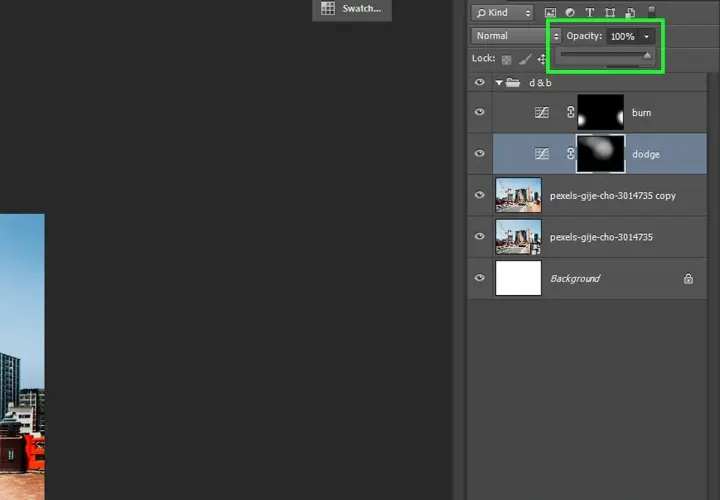Select the d & b group folder icon
This screenshot has width=720, height=500.
[512, 83]
